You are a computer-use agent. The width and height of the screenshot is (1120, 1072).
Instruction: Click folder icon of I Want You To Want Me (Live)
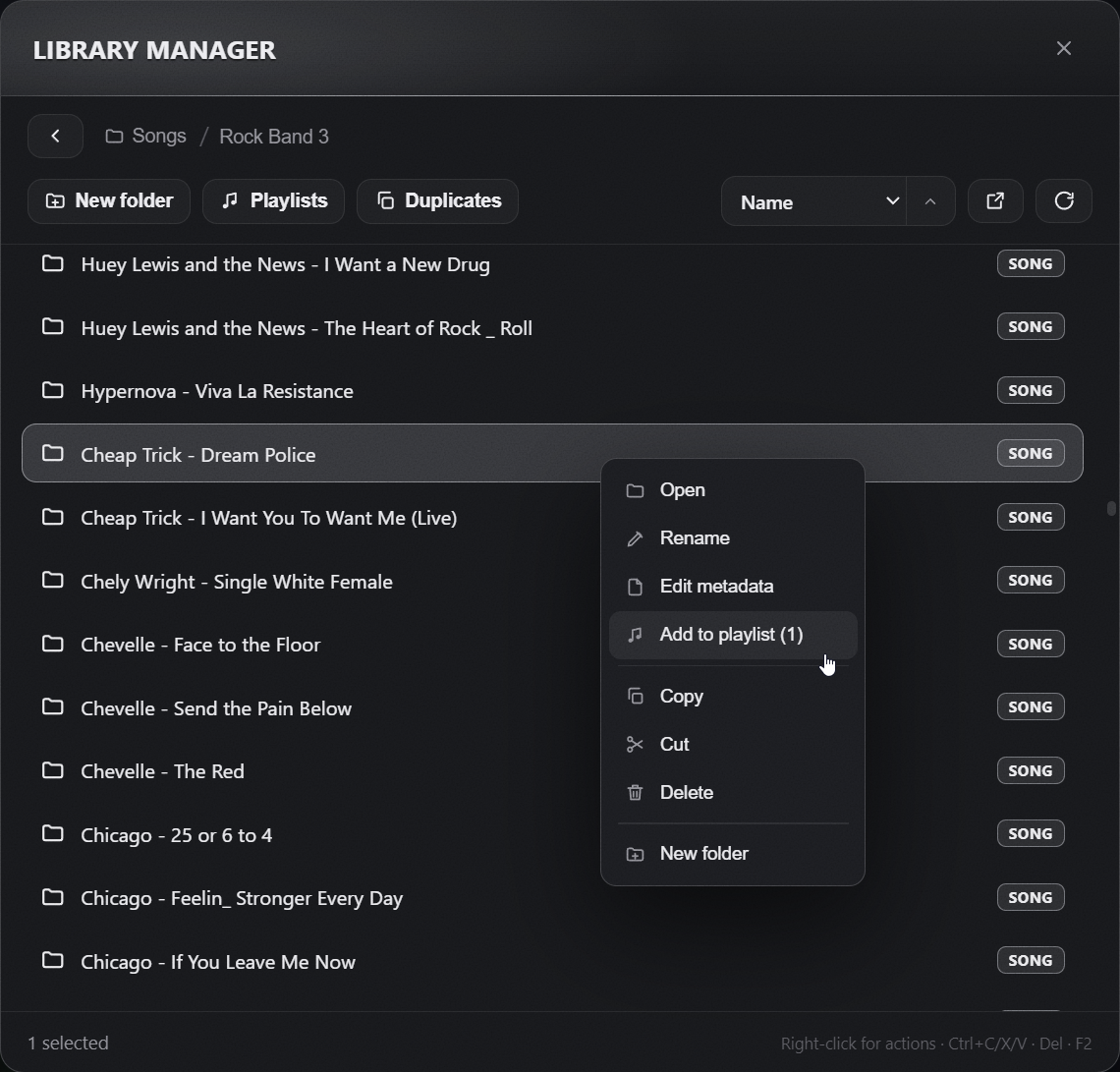coord(53,517)
